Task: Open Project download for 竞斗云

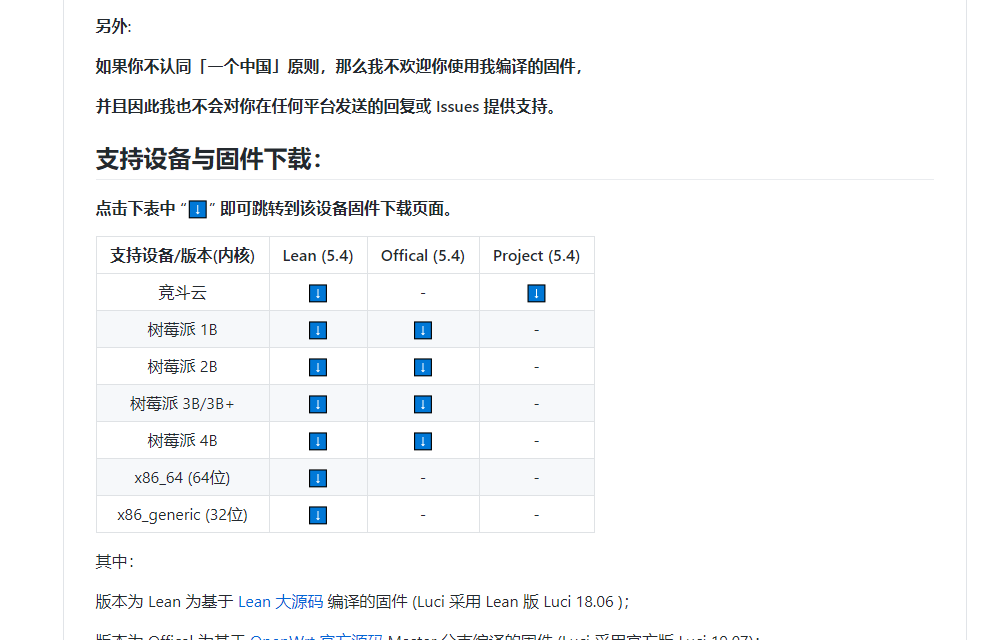Action: pyautogui.click(x=536, y=293)
